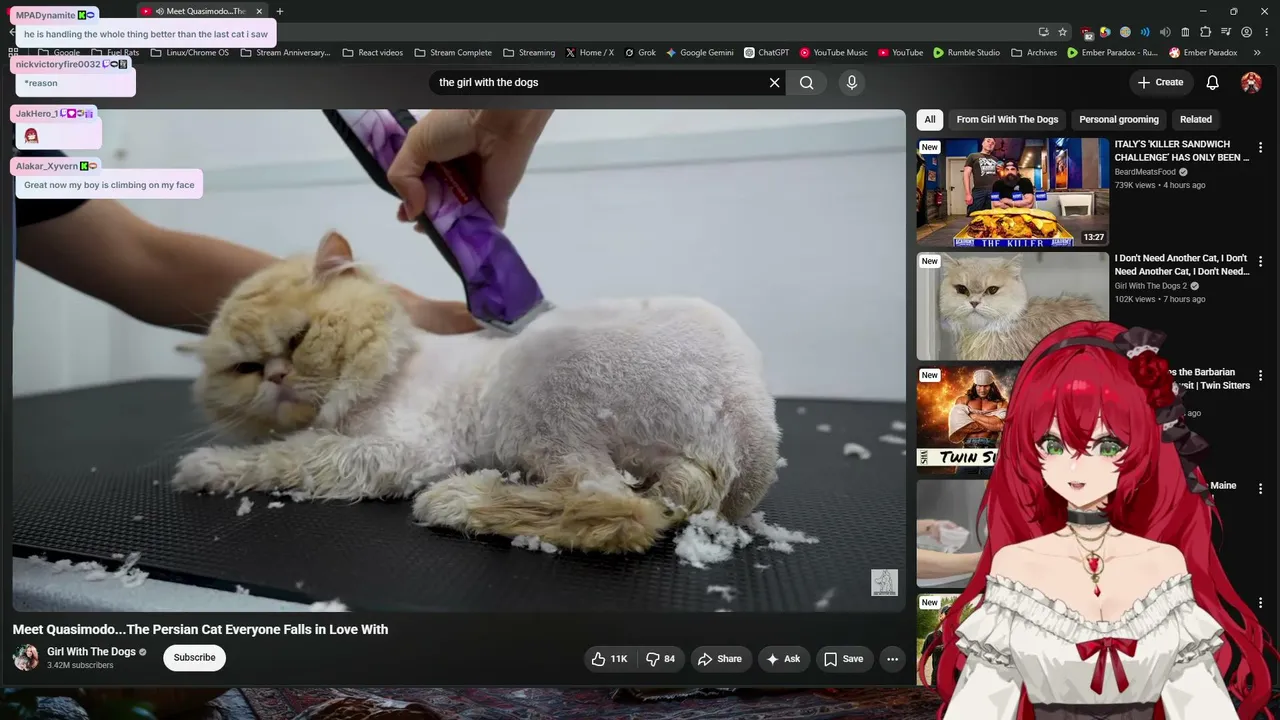Open the Google Gemini bookmark
This screenshot has height=720, width=1280.
tap(699, 53)
